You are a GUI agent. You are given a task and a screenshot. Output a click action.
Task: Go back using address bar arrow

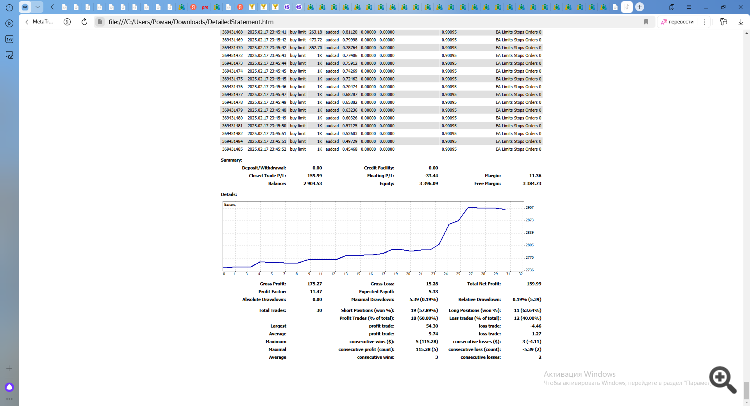click(x=27, y=22)
